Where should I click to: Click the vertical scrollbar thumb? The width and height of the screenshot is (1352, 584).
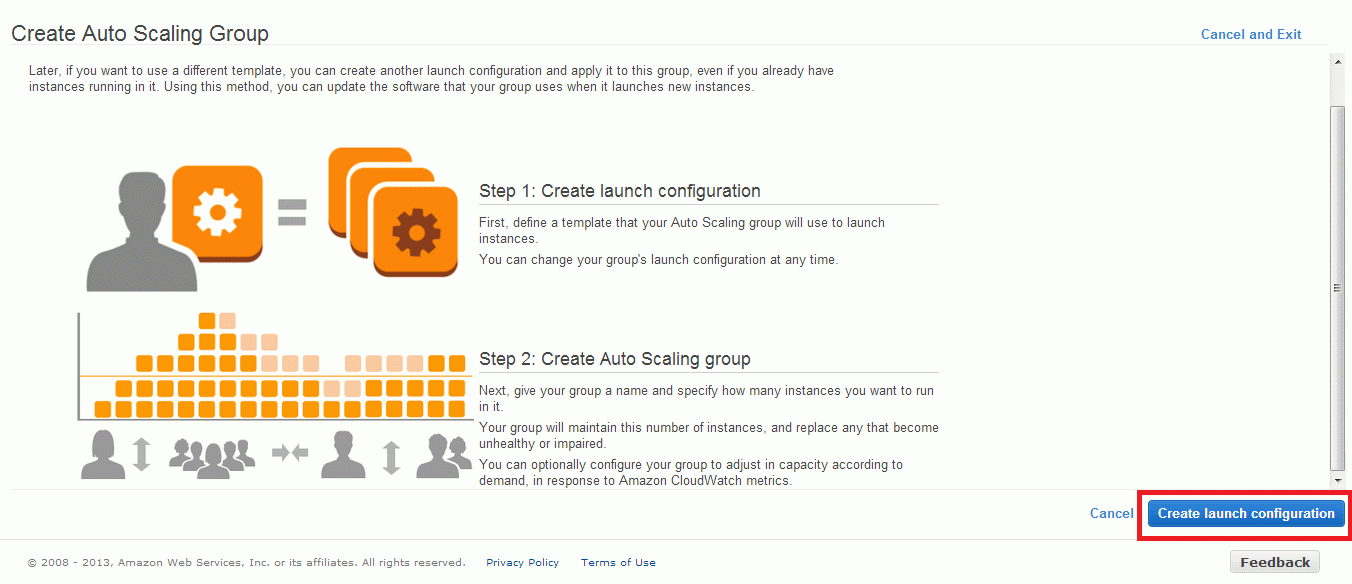(x=1337, y=287)
